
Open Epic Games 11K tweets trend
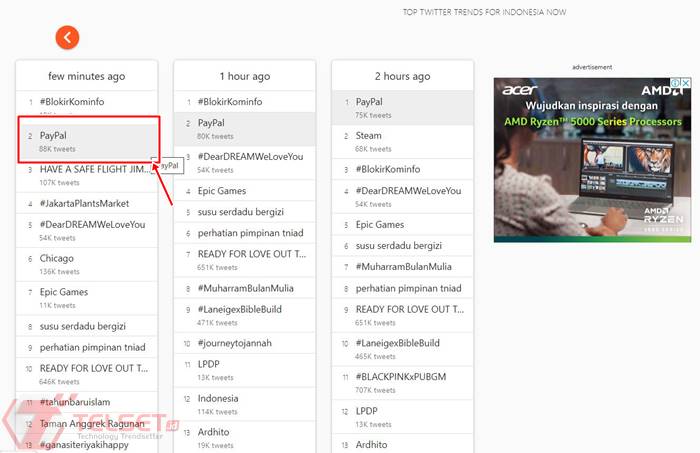coord(87,298)
